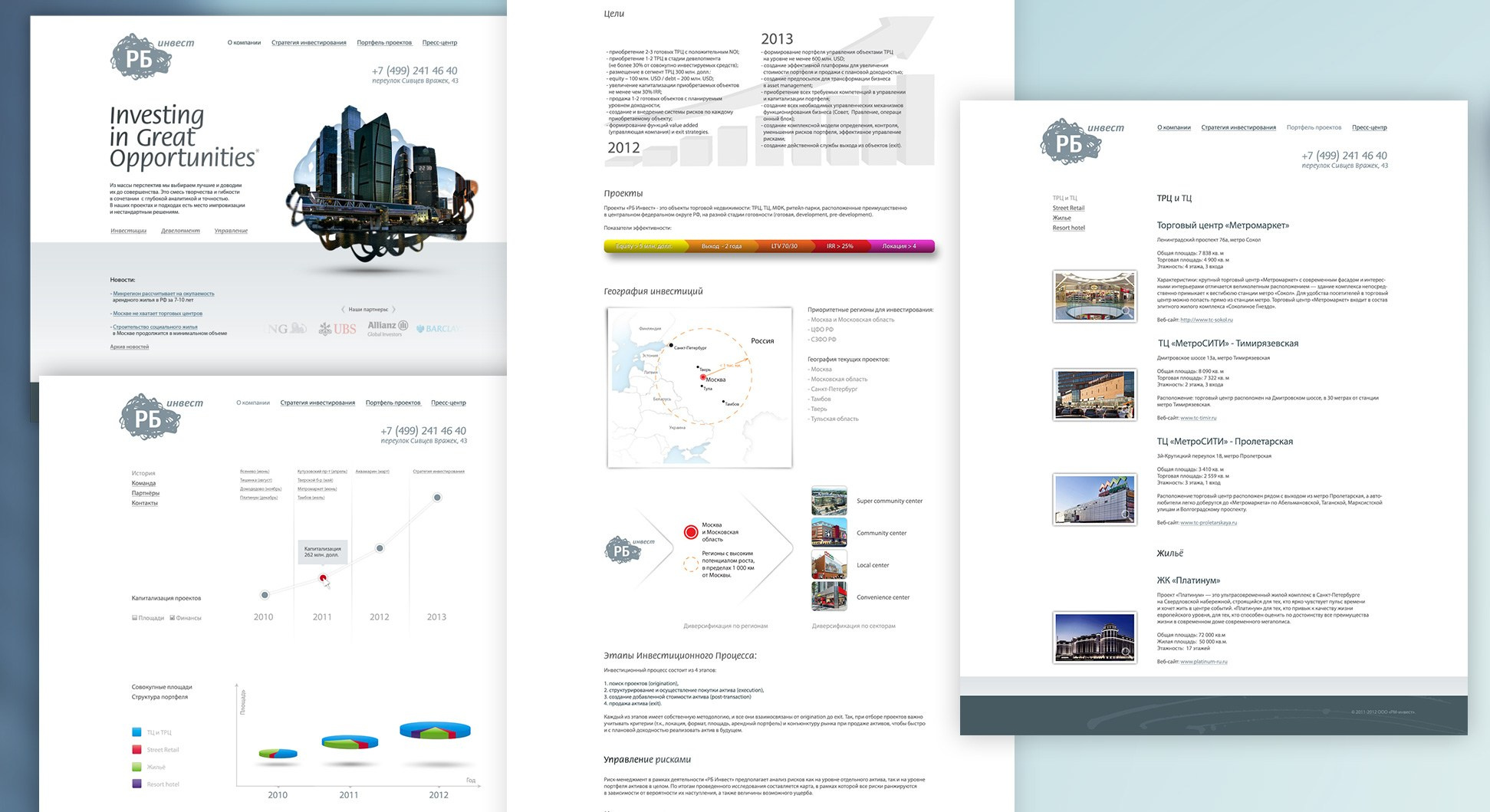
Task: Select the Street Retail sidebar link
Action: (x=1068, y=208)
